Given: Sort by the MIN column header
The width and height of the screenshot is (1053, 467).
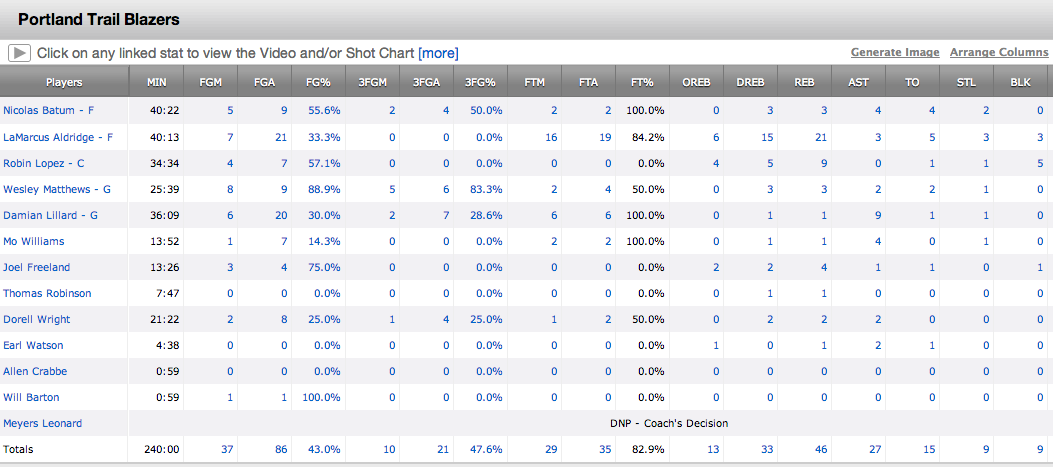Looking at the screenshot, I should (156, 83).
